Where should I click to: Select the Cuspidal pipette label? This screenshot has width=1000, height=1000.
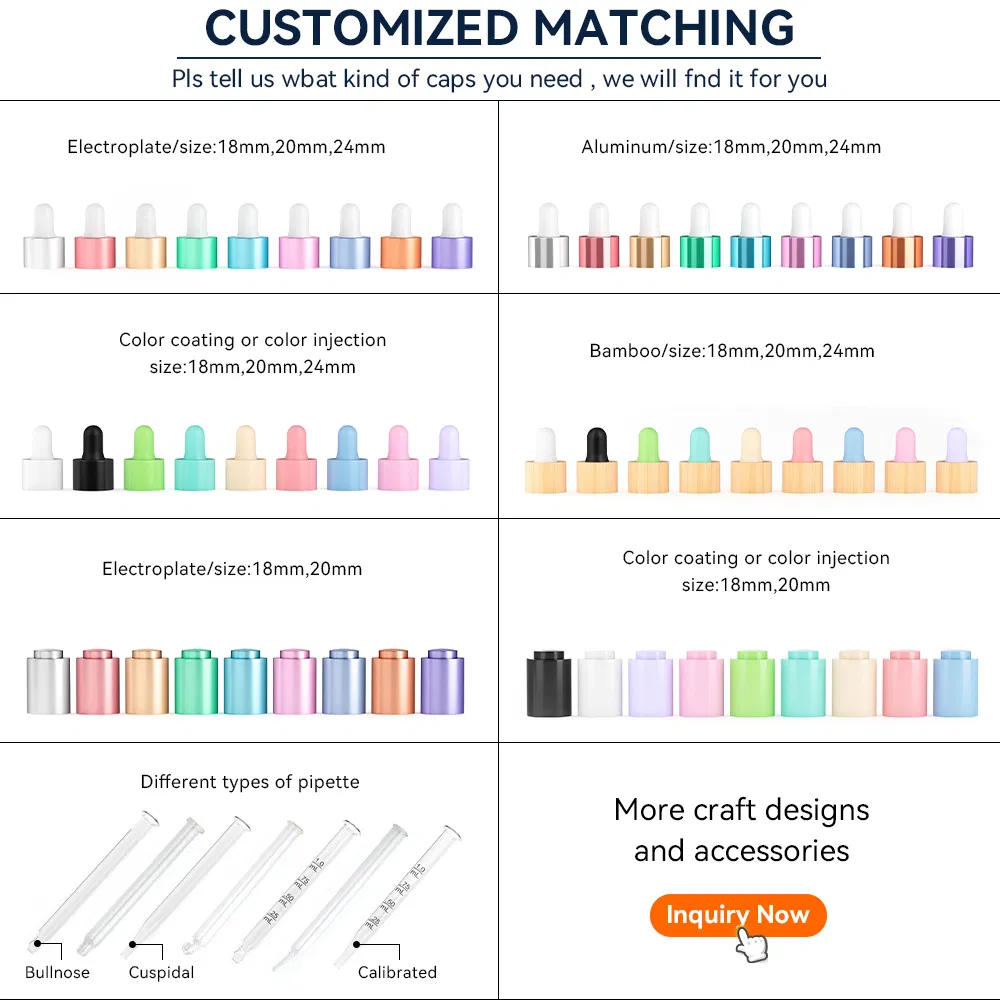161,972
